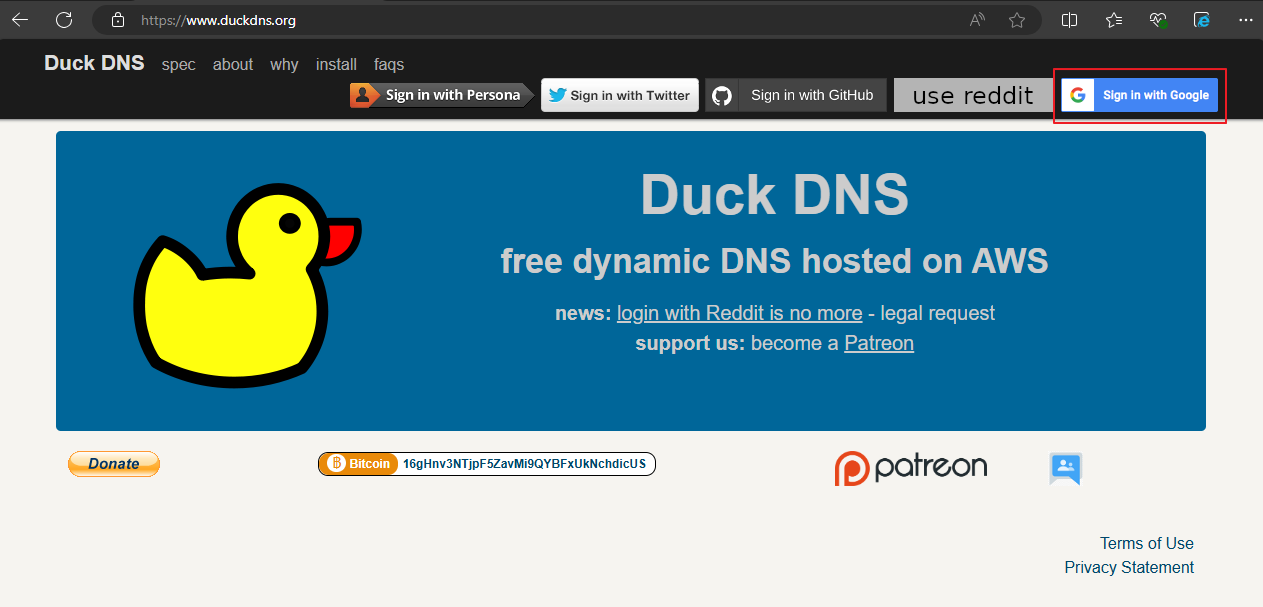Screen dimensions: 1263x607
Task: Open the spec menu item
Action: coord(179,64)
